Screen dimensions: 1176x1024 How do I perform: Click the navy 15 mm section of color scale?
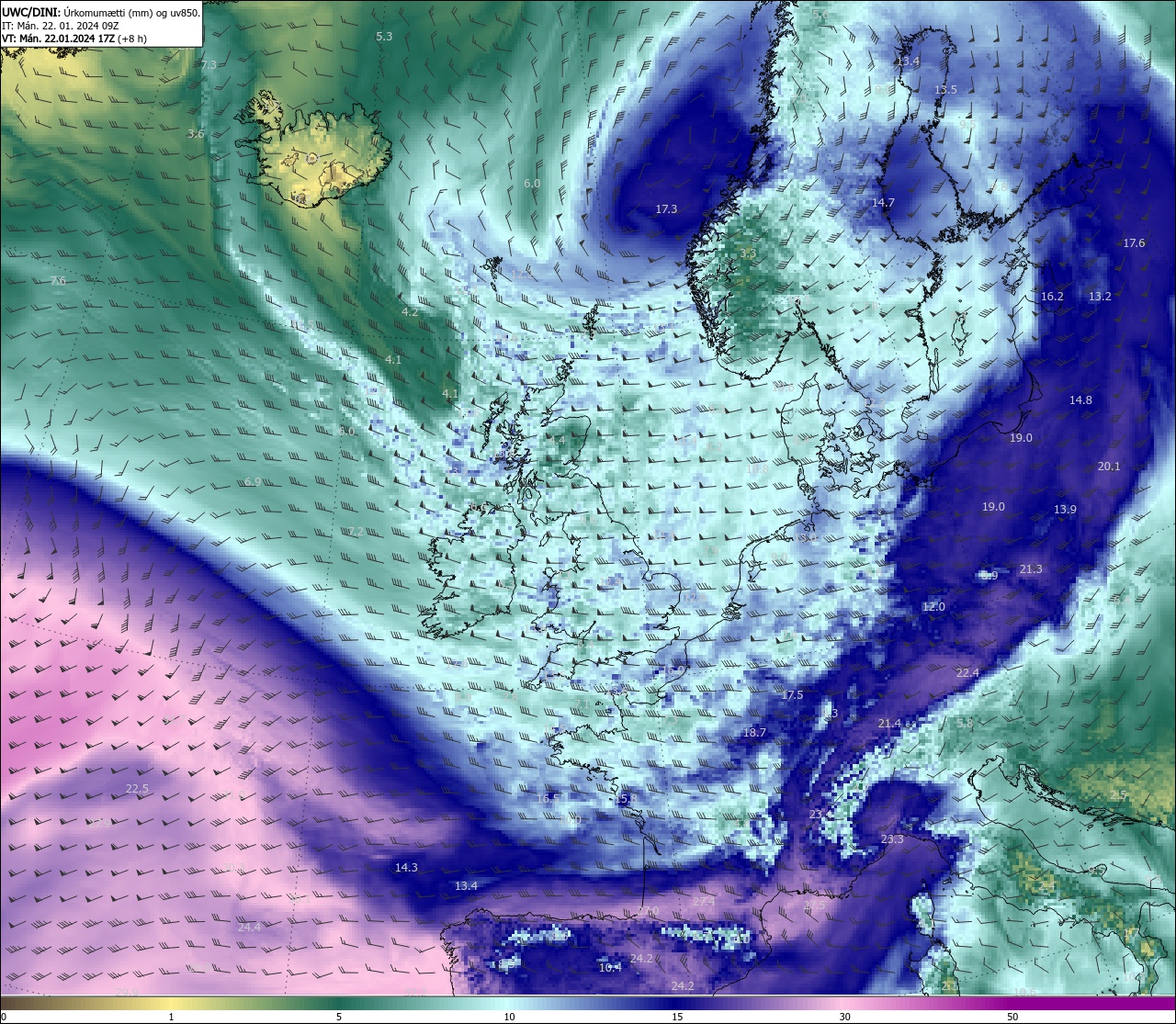click(676, 1003)
